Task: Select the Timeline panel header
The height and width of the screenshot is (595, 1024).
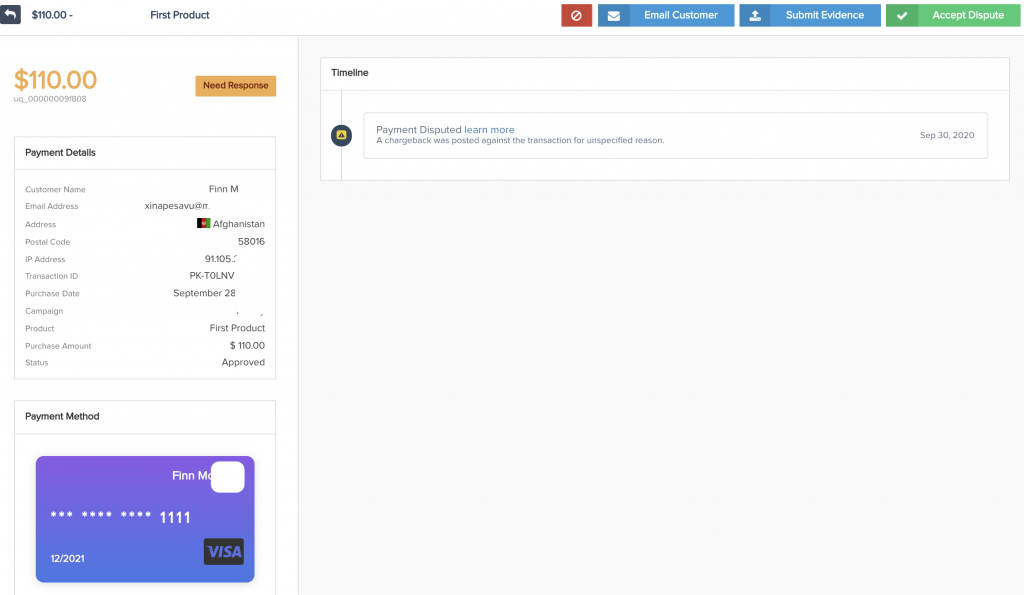Action: click(x=350, y=73)
